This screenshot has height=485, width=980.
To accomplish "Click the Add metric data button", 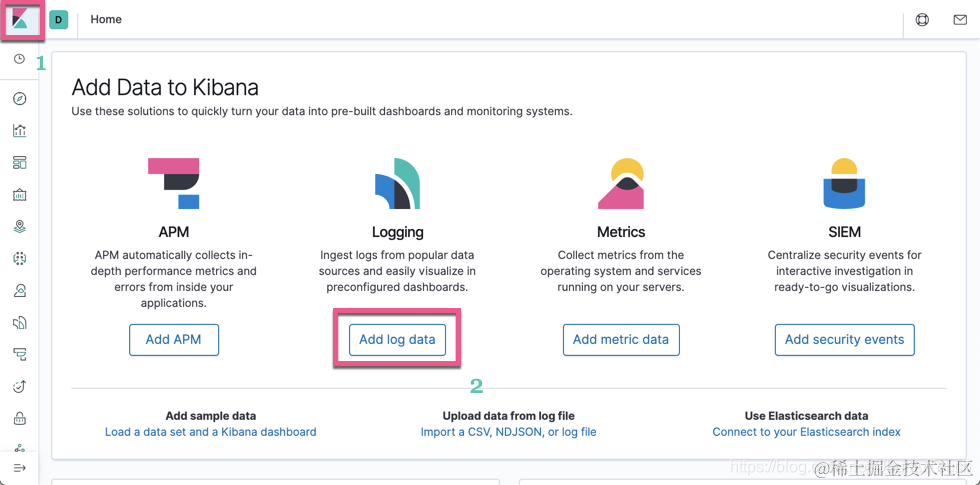I will point(621,339).
